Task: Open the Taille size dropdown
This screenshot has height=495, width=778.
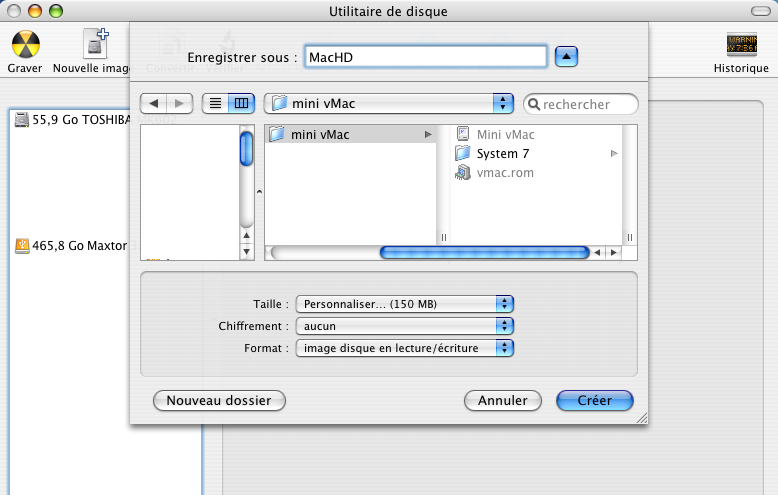Action: [x=404, y=304]
